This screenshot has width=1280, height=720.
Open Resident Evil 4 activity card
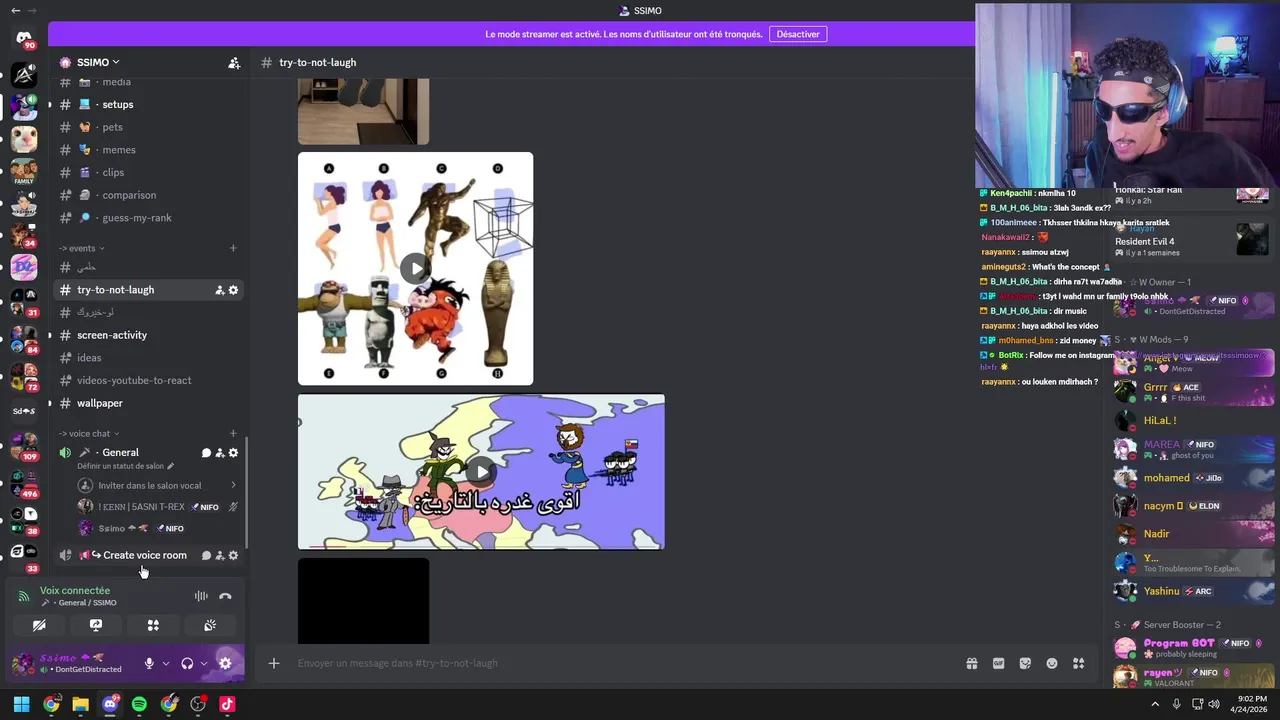click(1192, 241)
